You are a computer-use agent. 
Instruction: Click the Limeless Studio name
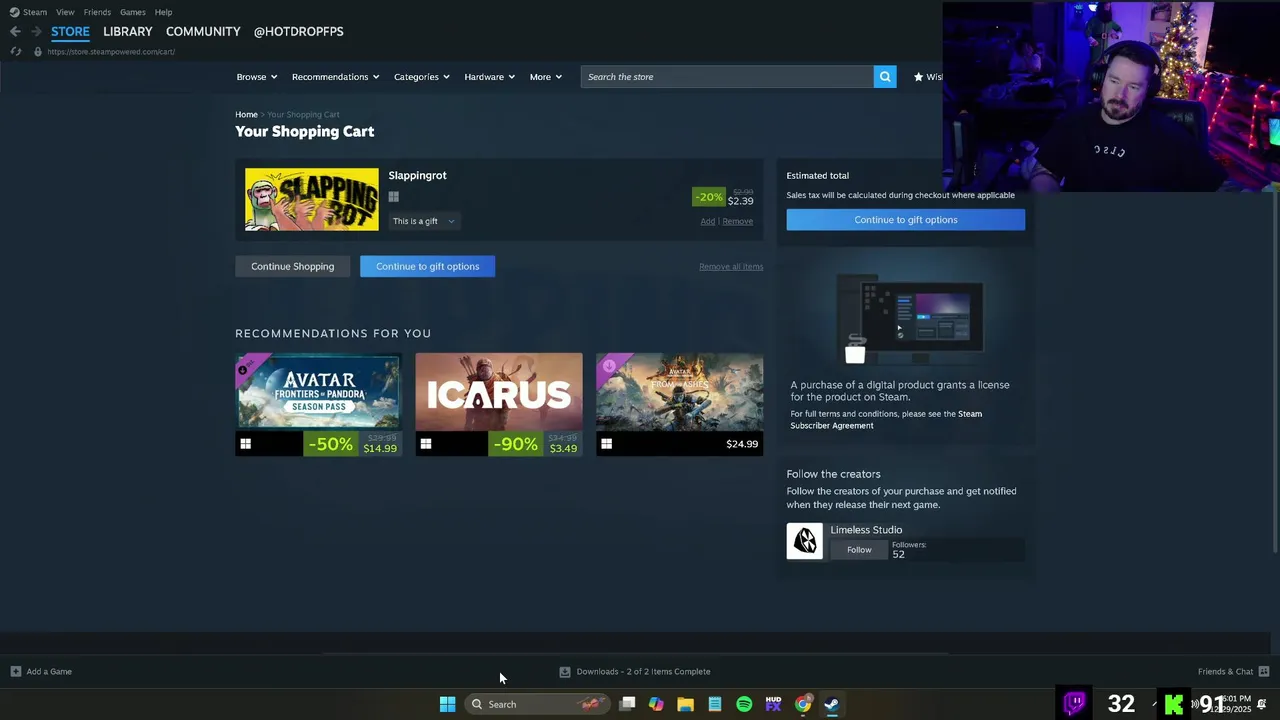(x=866, y=530)
